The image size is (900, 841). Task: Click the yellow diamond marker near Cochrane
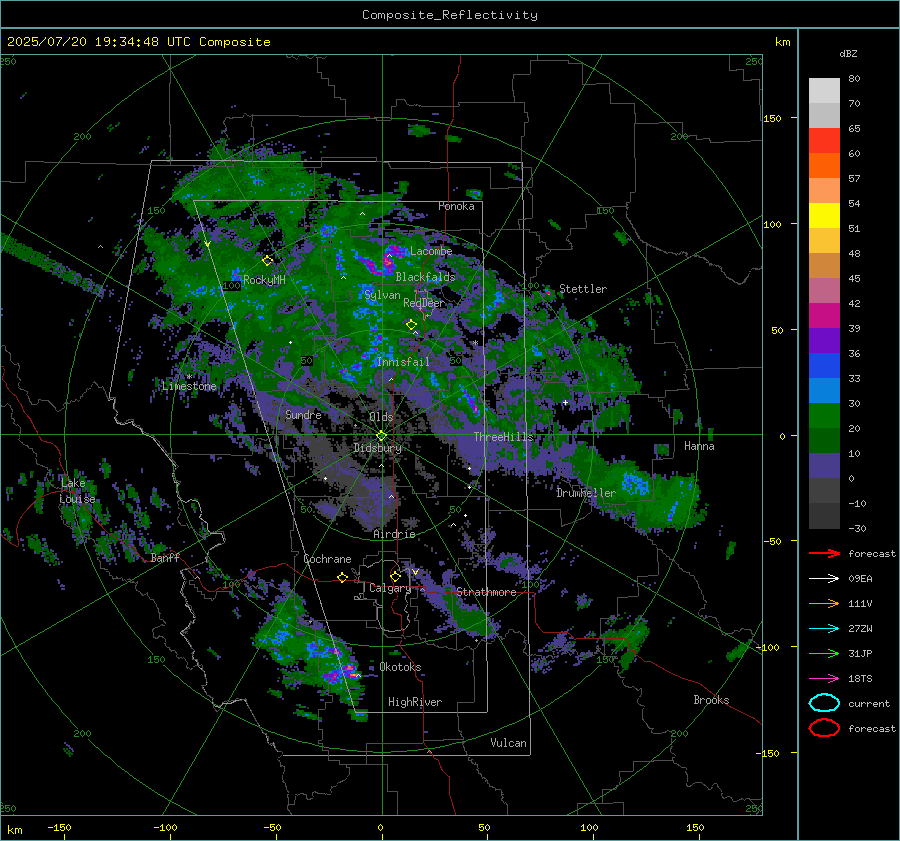coord(342,578)
